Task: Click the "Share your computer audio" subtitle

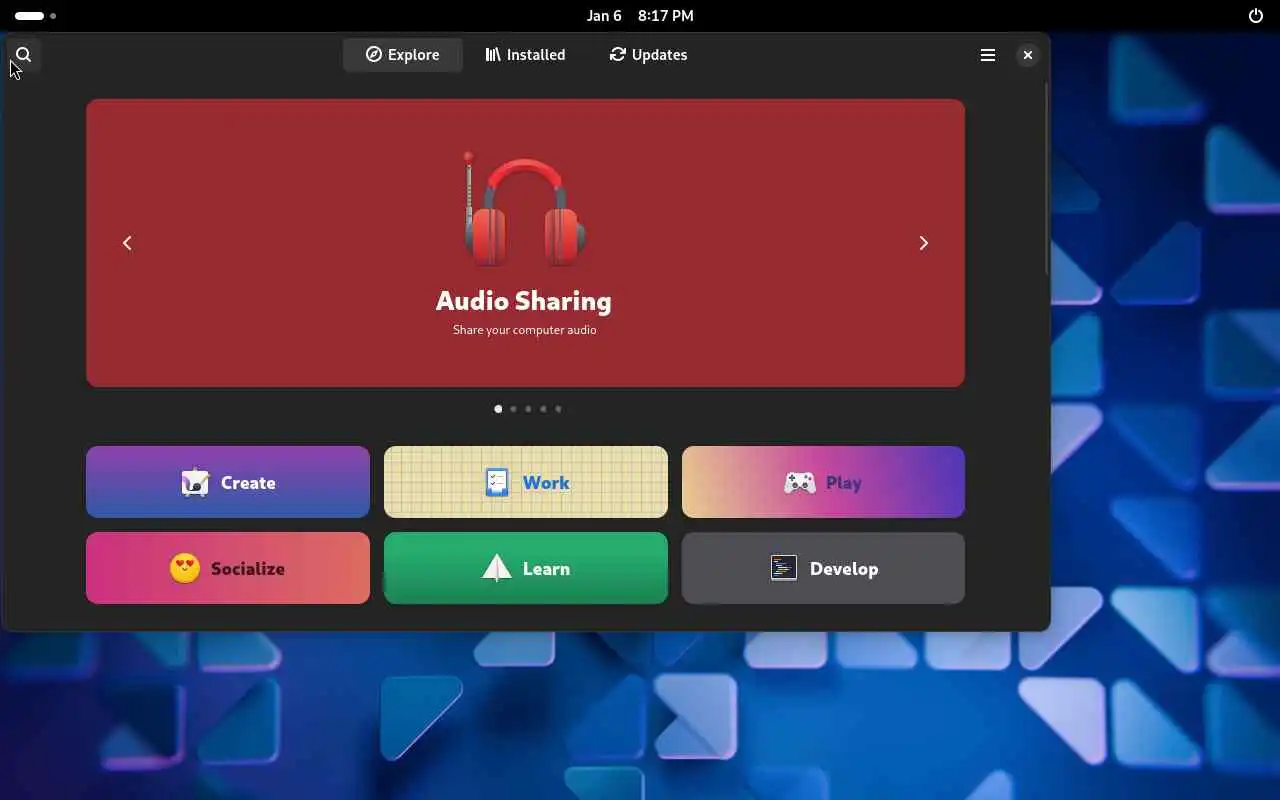Action: (x=525, y=330)
